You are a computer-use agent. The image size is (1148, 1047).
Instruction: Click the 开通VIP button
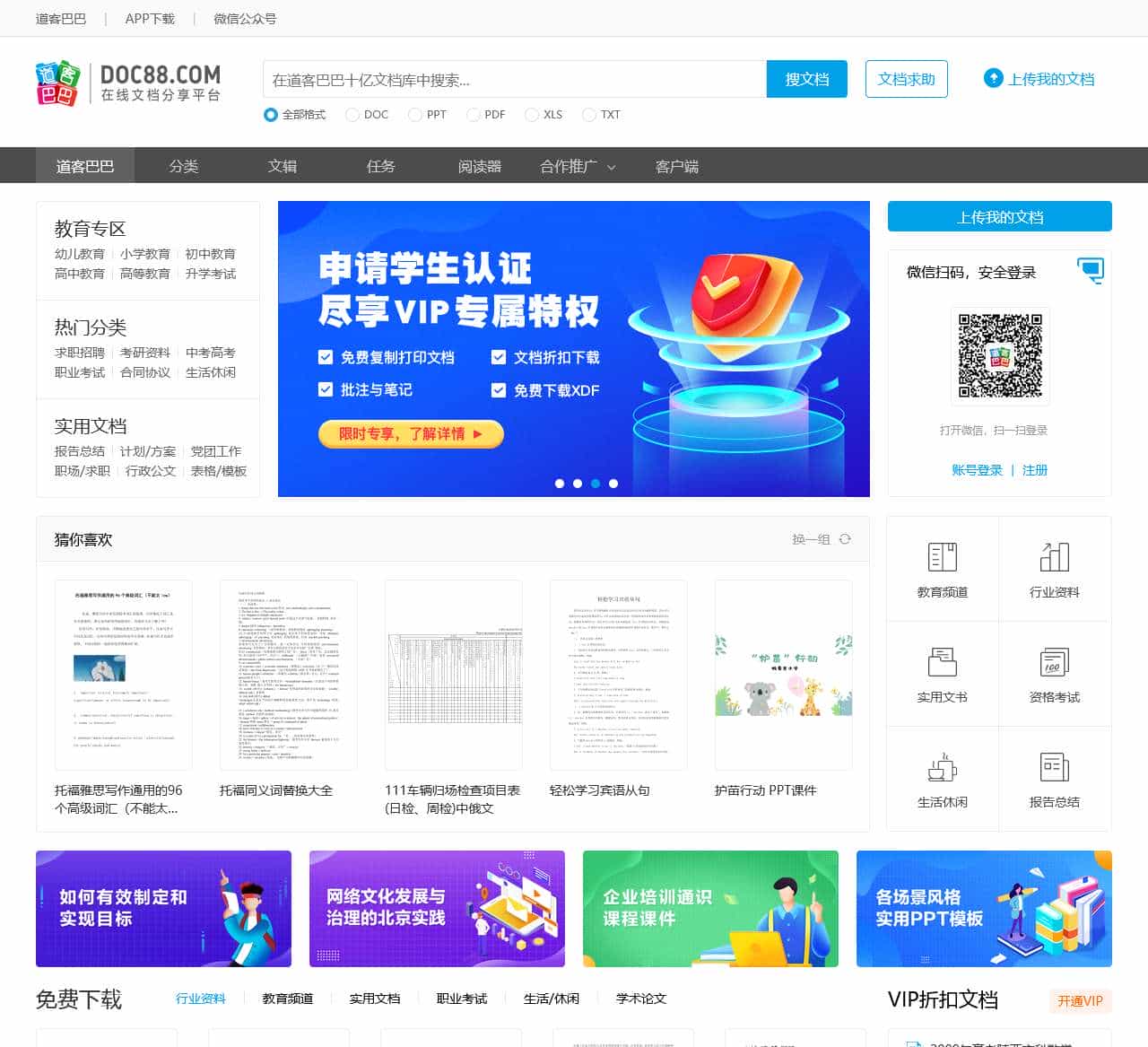1080,1000
